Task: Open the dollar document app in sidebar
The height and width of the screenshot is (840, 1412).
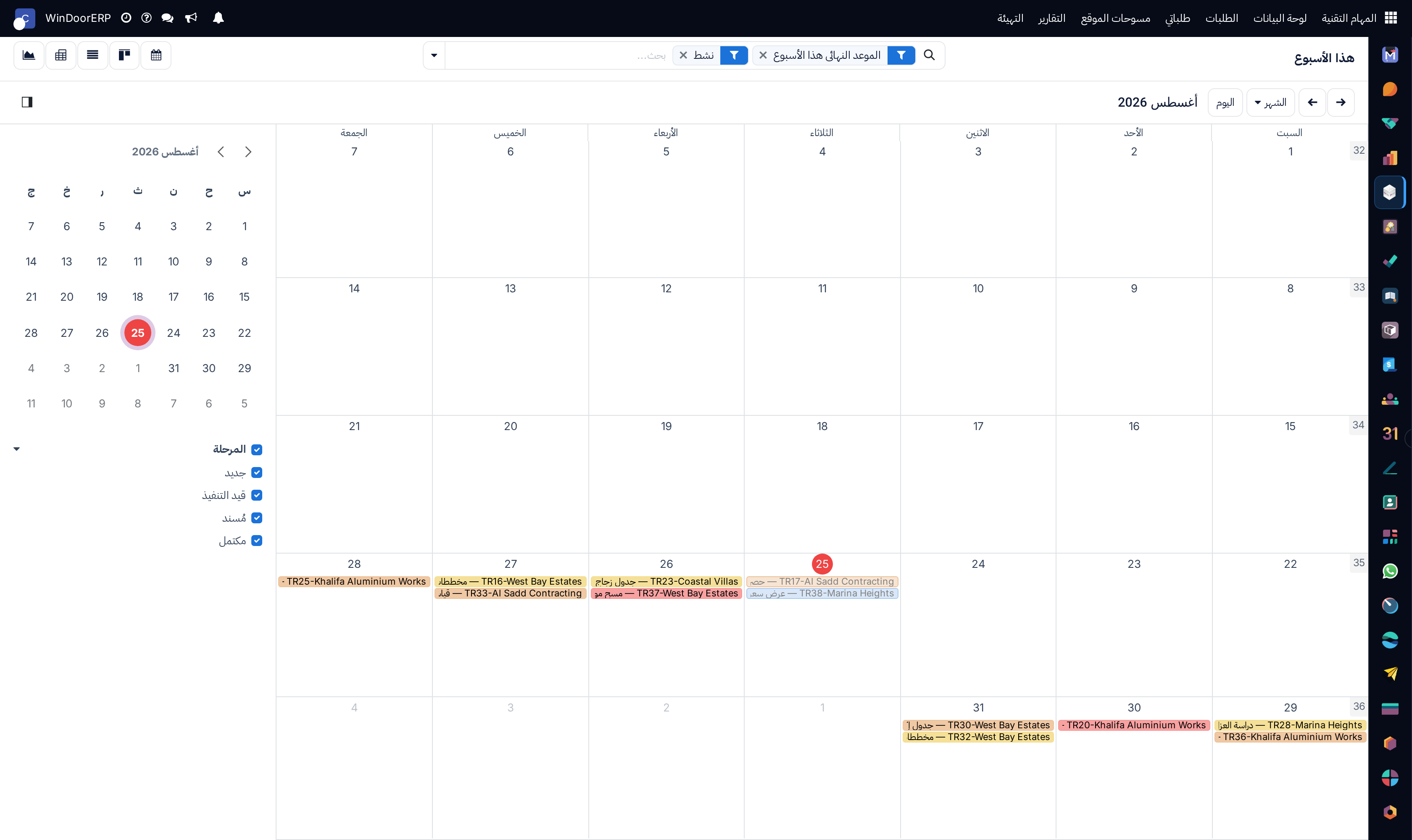Action: click(1390, 365)
